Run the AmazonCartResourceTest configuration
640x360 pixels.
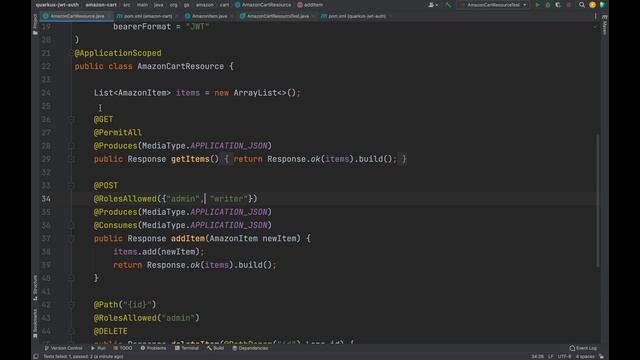click(x=537, y=5)
